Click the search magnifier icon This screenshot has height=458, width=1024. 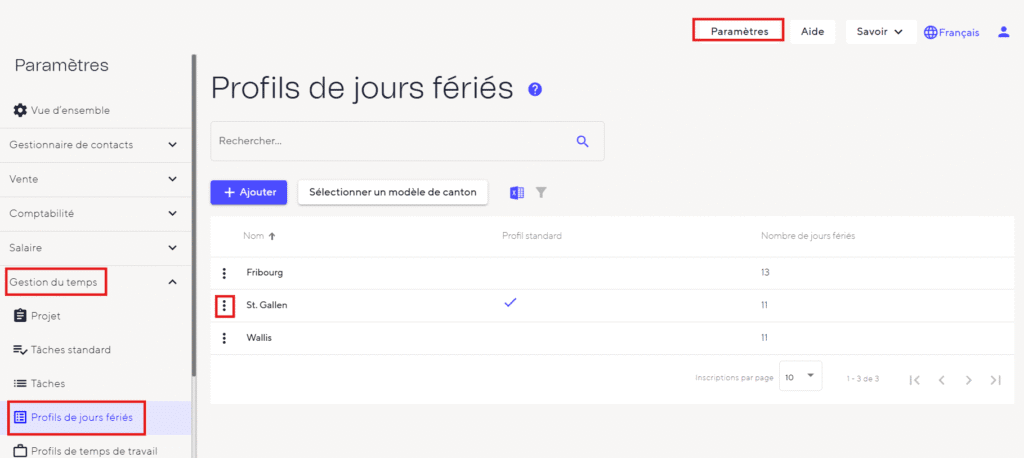(x=583, y=142)
